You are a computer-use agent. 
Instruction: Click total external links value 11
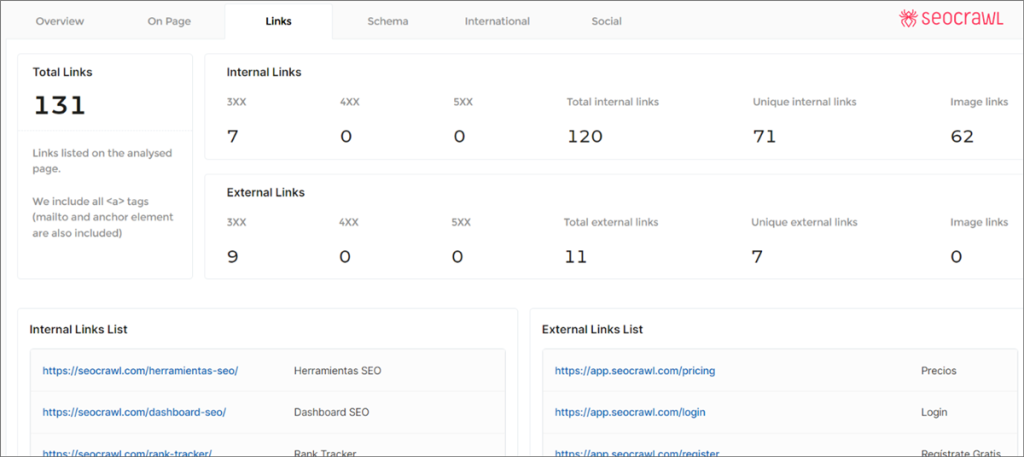tap(576, 257)
